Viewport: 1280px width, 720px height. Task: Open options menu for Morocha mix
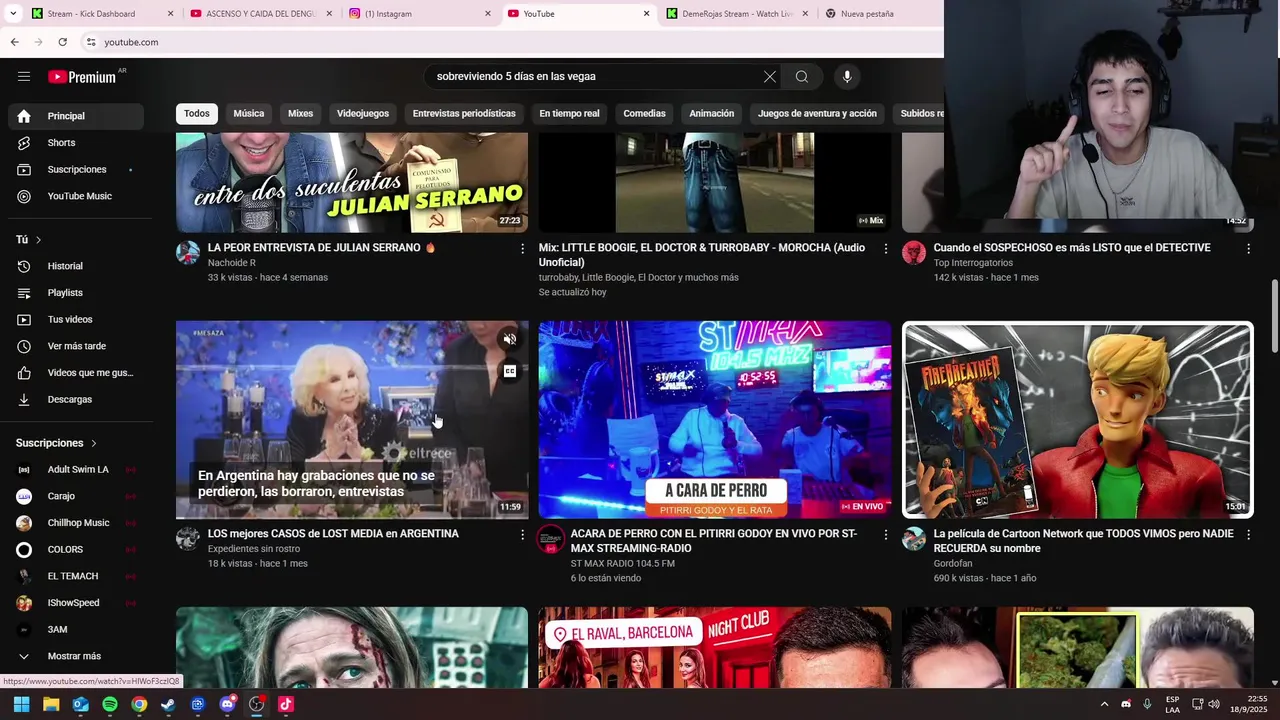885,248
